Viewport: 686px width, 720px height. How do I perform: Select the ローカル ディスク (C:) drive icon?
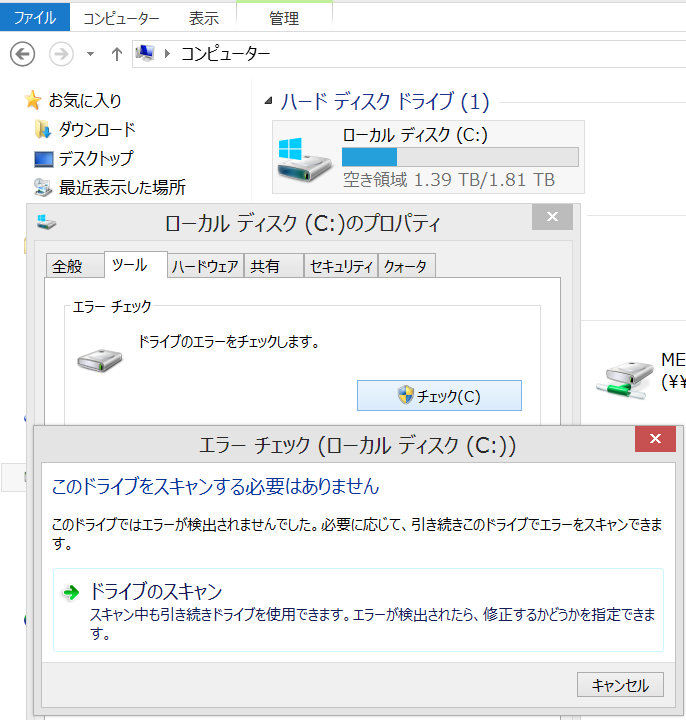(304, 159)
